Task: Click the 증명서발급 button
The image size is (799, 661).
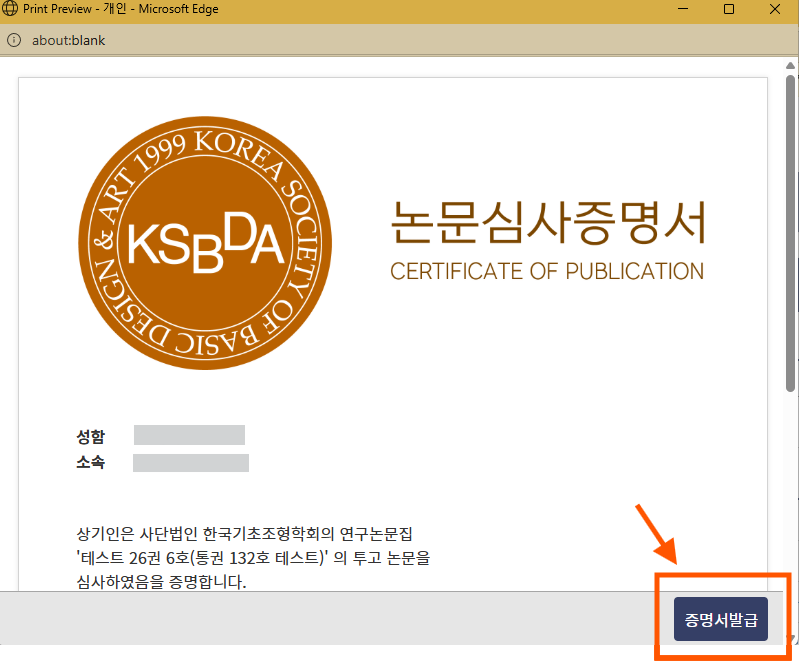Action: (721, 619)
